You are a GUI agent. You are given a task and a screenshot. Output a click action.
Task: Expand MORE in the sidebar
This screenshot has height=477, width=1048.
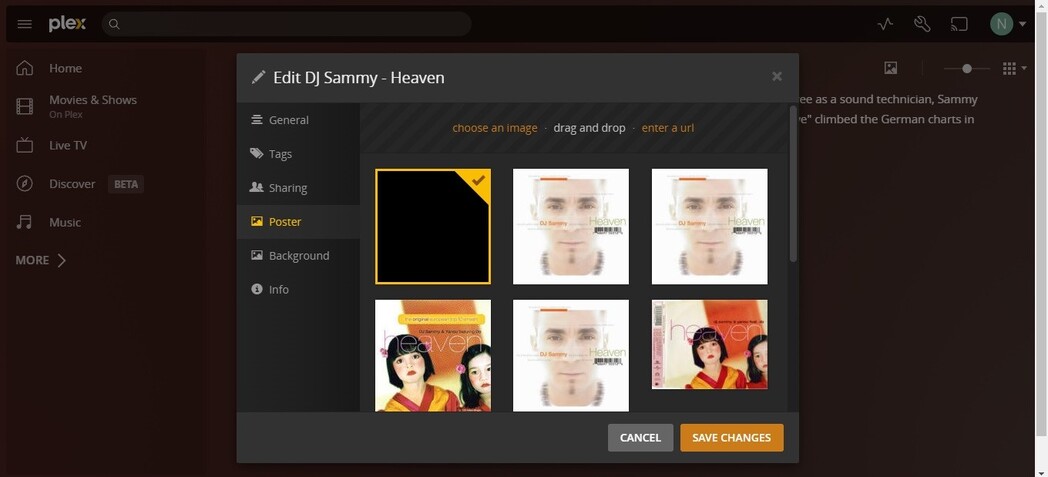(x=41, y=261)
